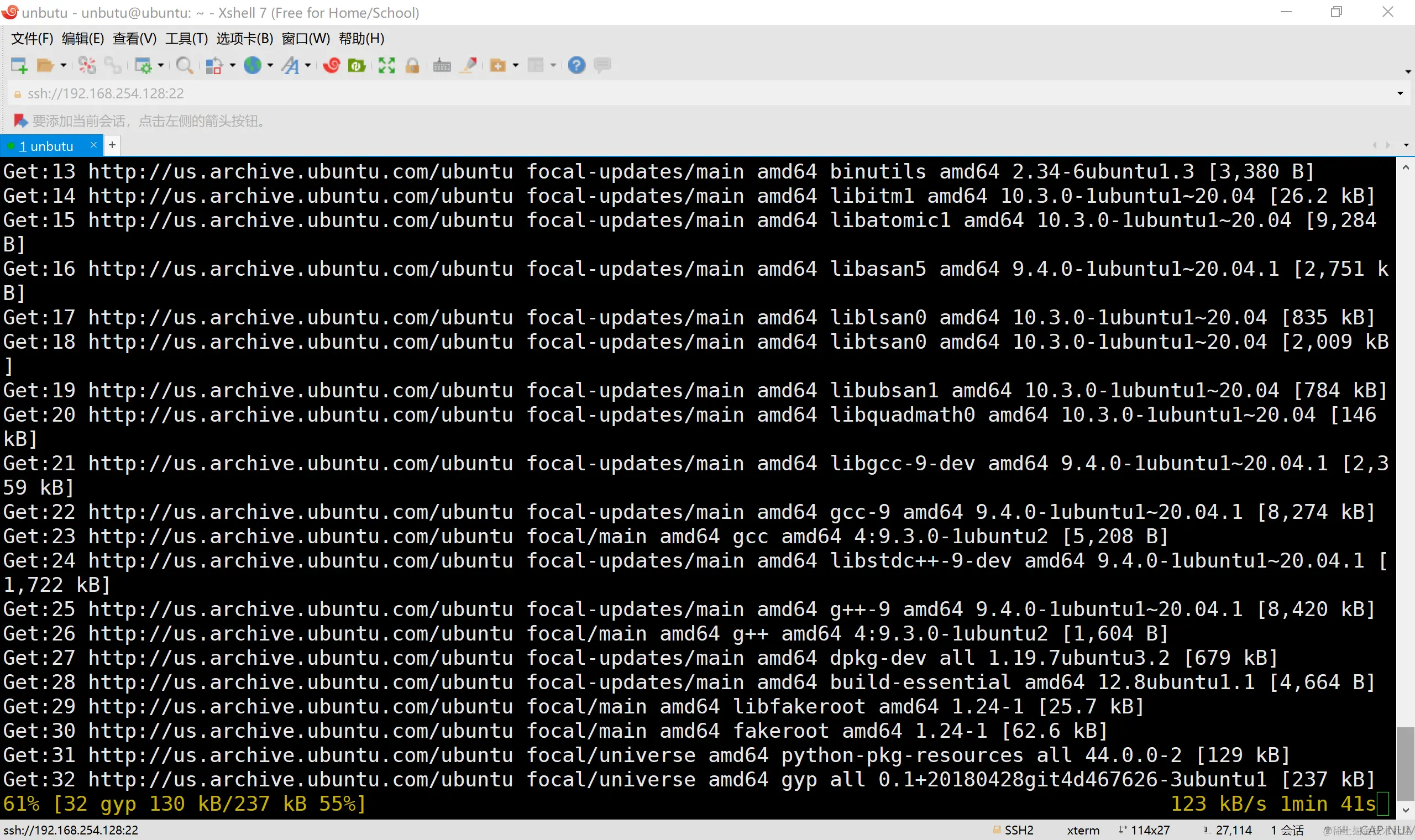The image size is (1415, 840).
Task: Open the 工具(T) menu
Action: (x=186, y=39)
